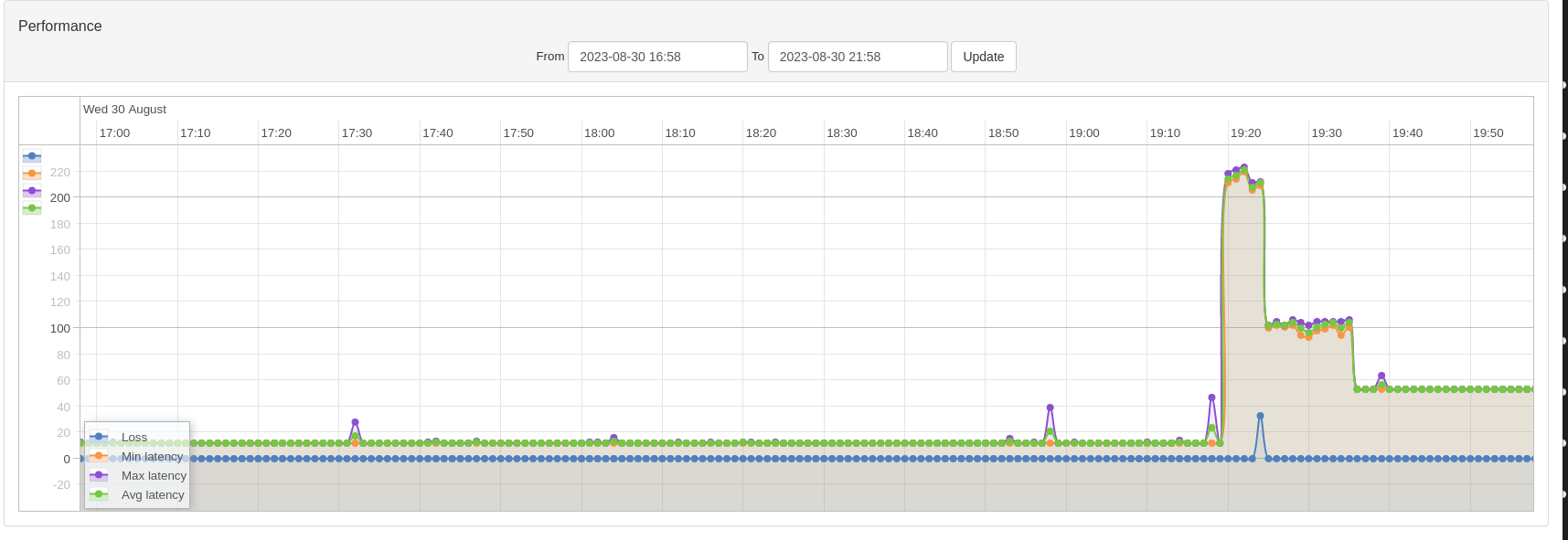
Task: Click the orange Min latency icon at the y-axis
Action: (32, 174)
